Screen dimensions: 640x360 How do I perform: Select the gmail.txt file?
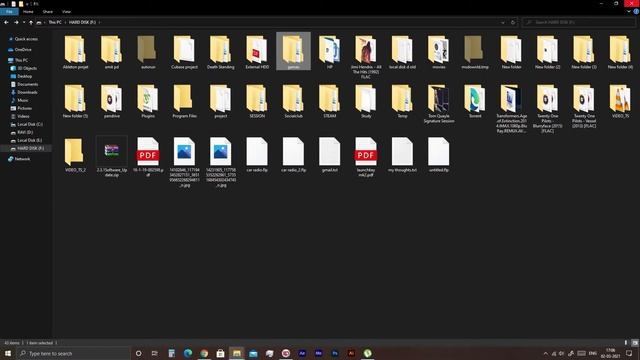point(330,154)
